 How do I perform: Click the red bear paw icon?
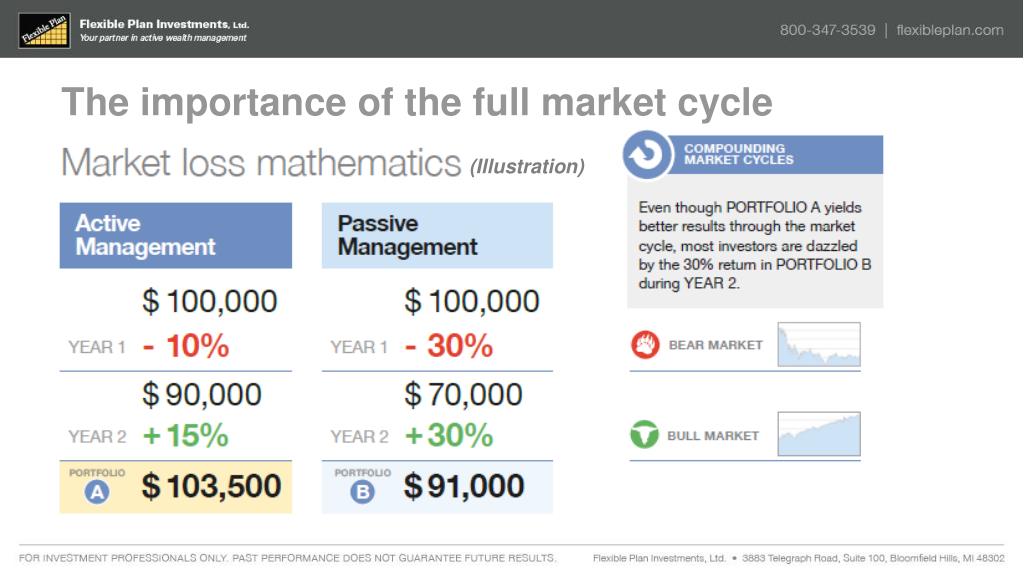click(x=645, y=345)
